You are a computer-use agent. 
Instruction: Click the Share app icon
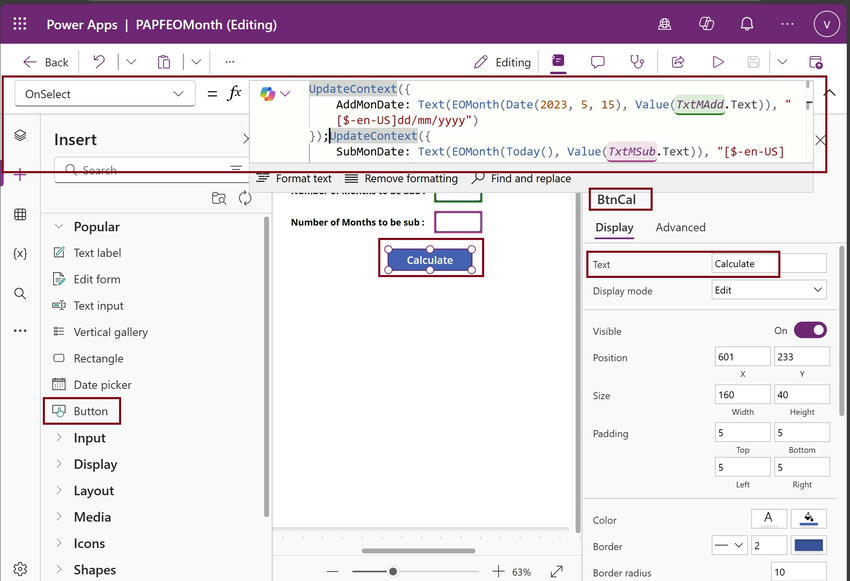click(x=678, y=62)
